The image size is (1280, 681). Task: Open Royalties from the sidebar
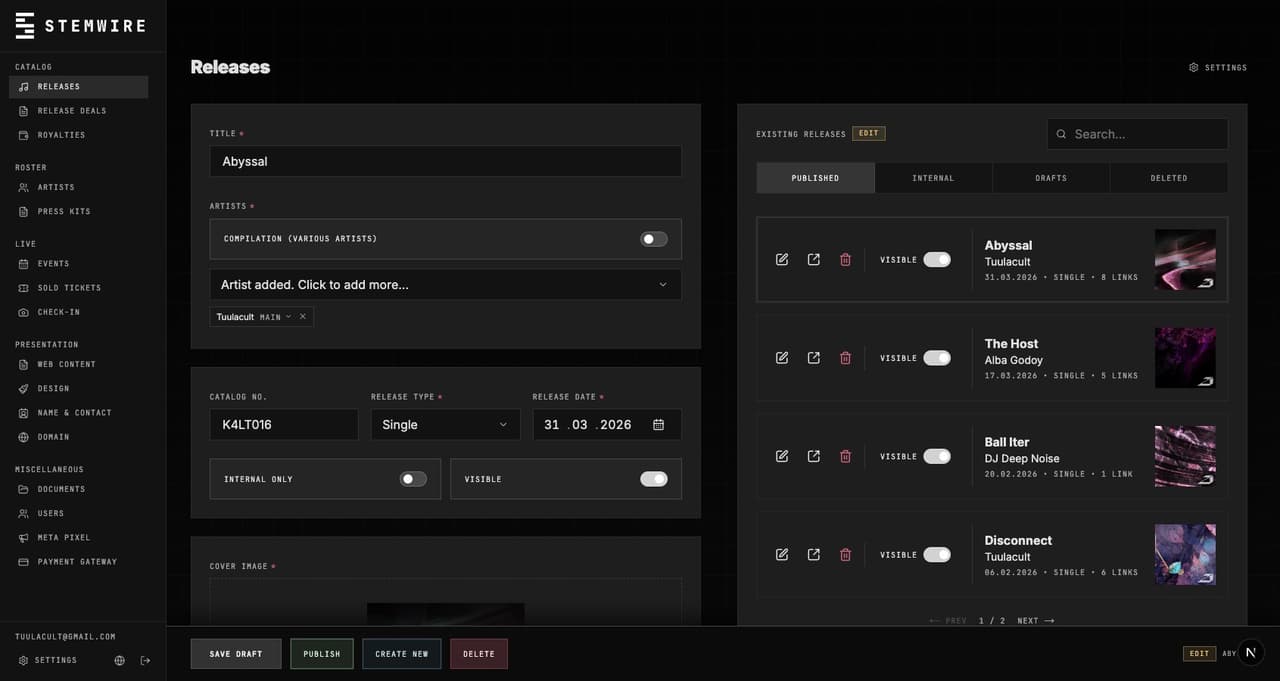[x=60, y=134]
